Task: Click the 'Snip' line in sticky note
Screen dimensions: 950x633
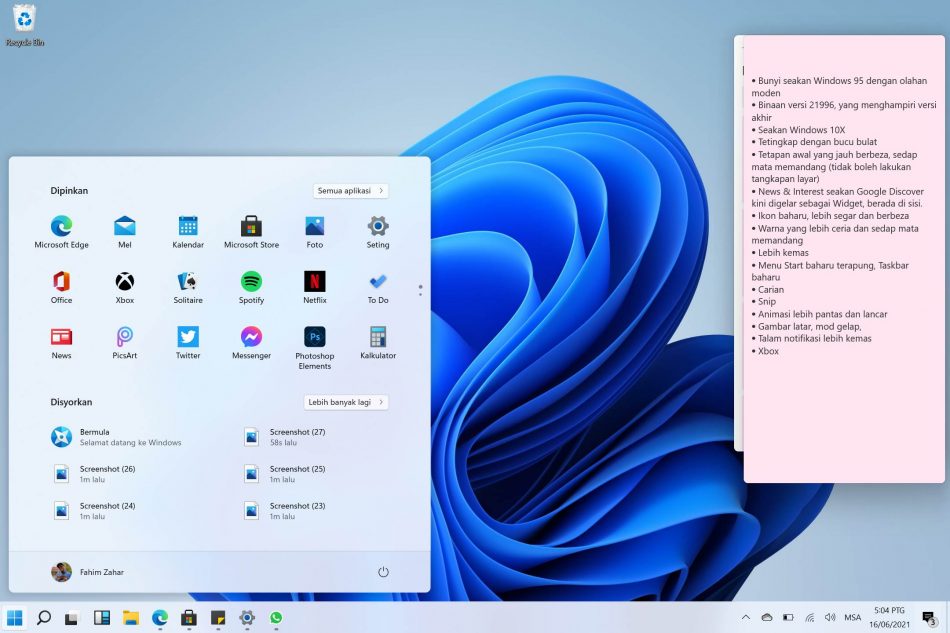Action: pos(763,302)
